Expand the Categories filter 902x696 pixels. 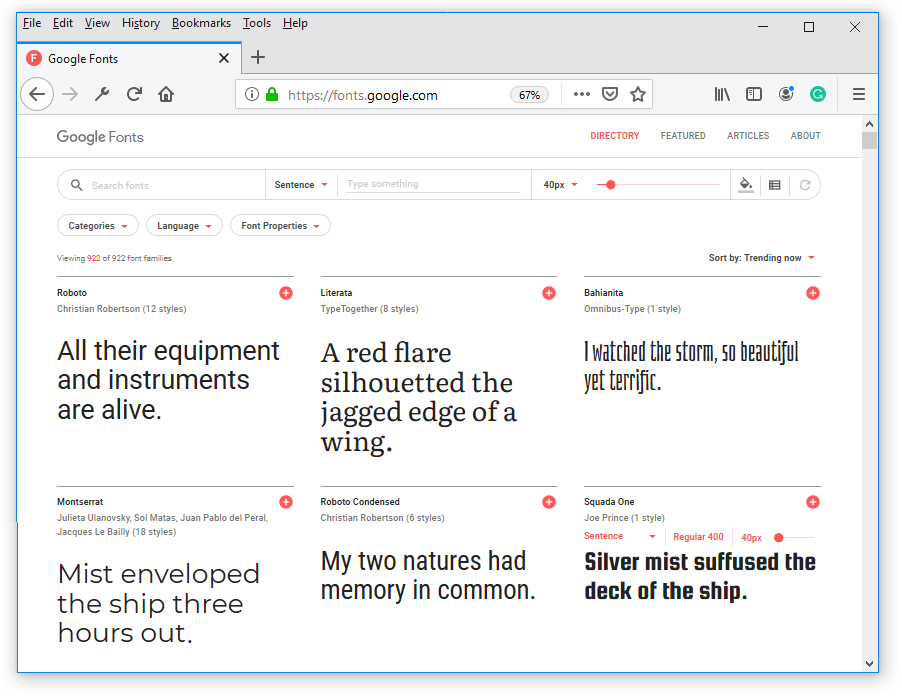(x=98, y=226)
